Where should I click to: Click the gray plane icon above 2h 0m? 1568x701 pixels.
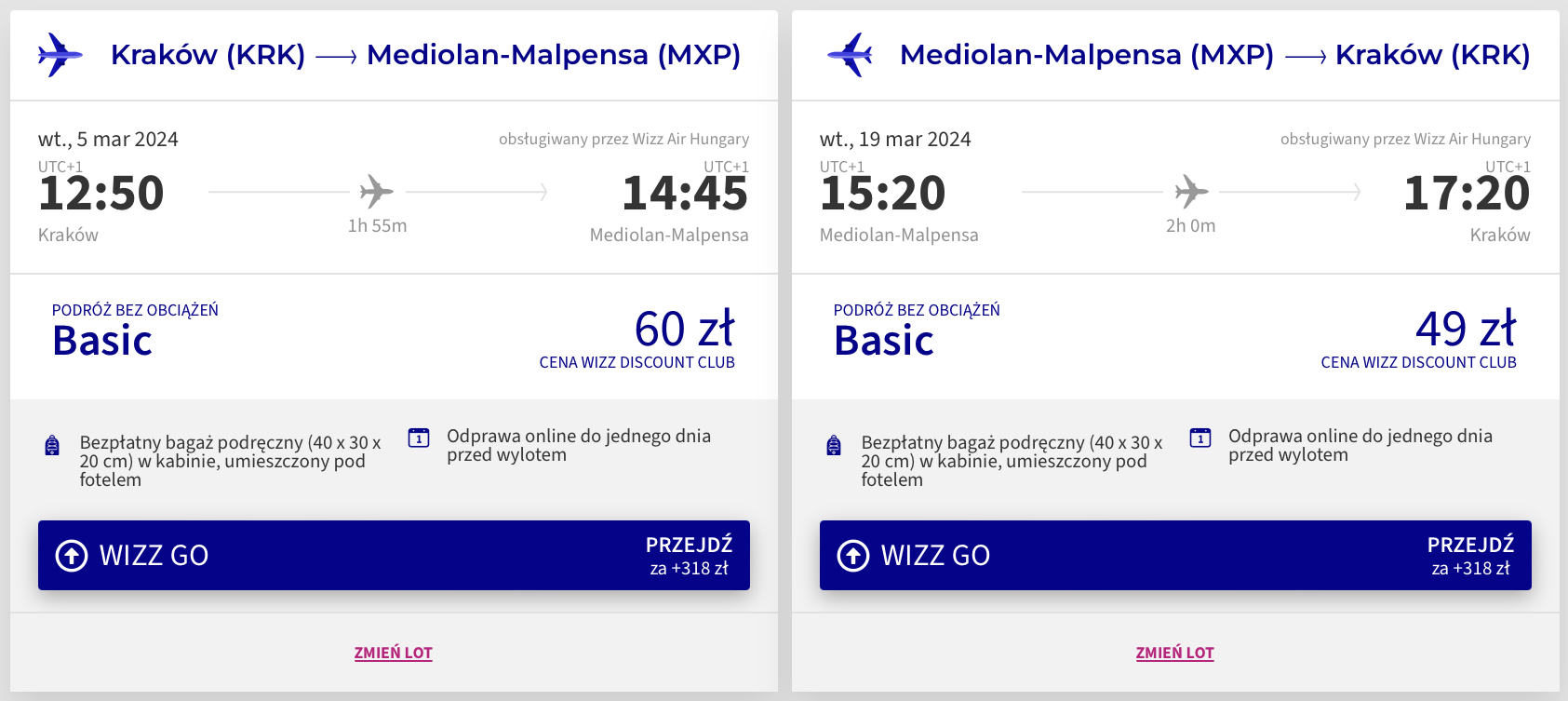[1191, 192]
